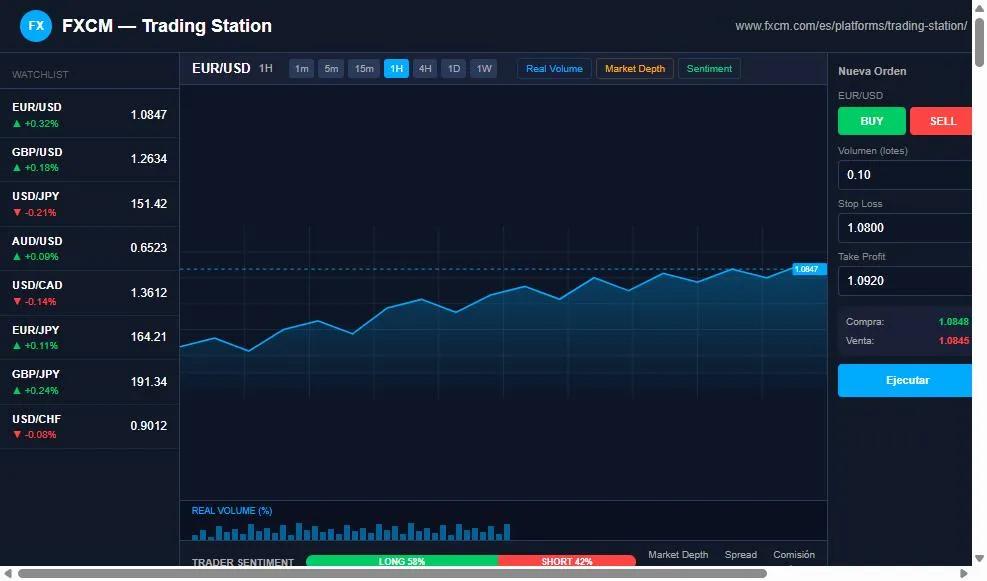987x581 pixels.
Task: Open GBP/JPY in the watchlist
Action: tap(89, 382)
